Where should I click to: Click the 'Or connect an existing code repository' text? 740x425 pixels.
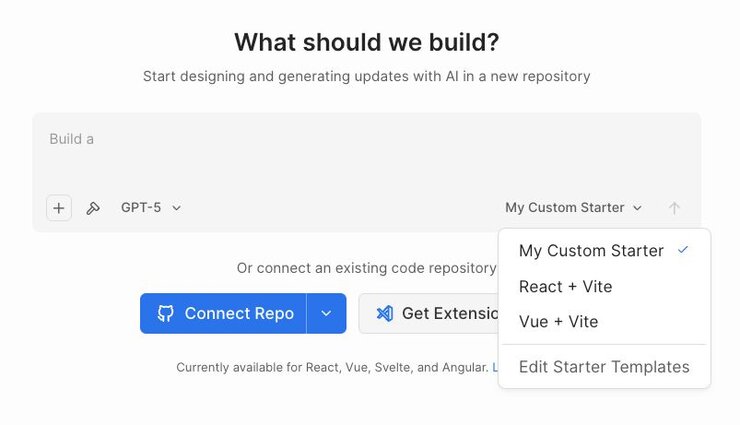366,268
